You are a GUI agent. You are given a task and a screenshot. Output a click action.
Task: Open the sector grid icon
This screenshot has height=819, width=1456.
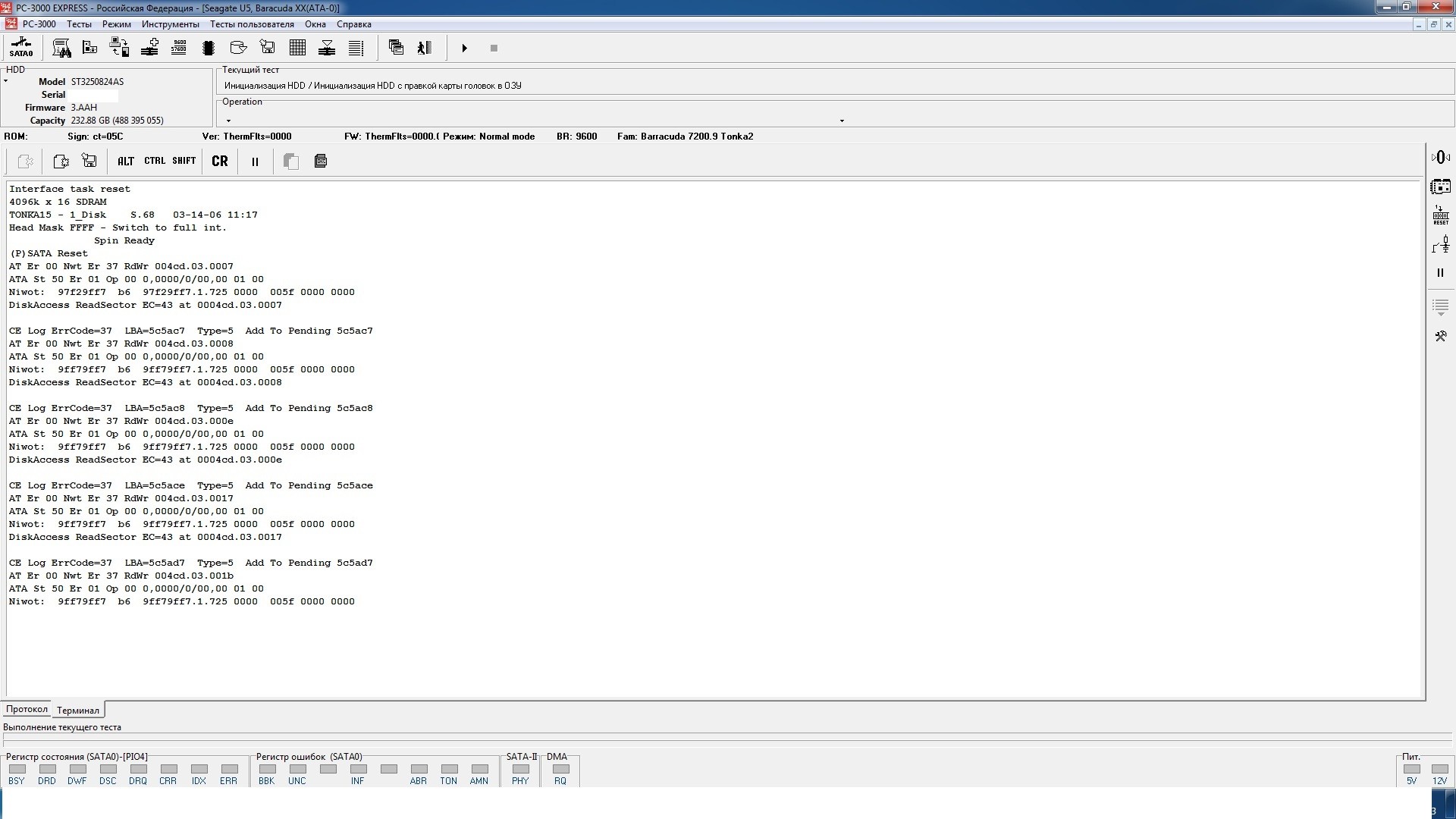click(297, 48)
